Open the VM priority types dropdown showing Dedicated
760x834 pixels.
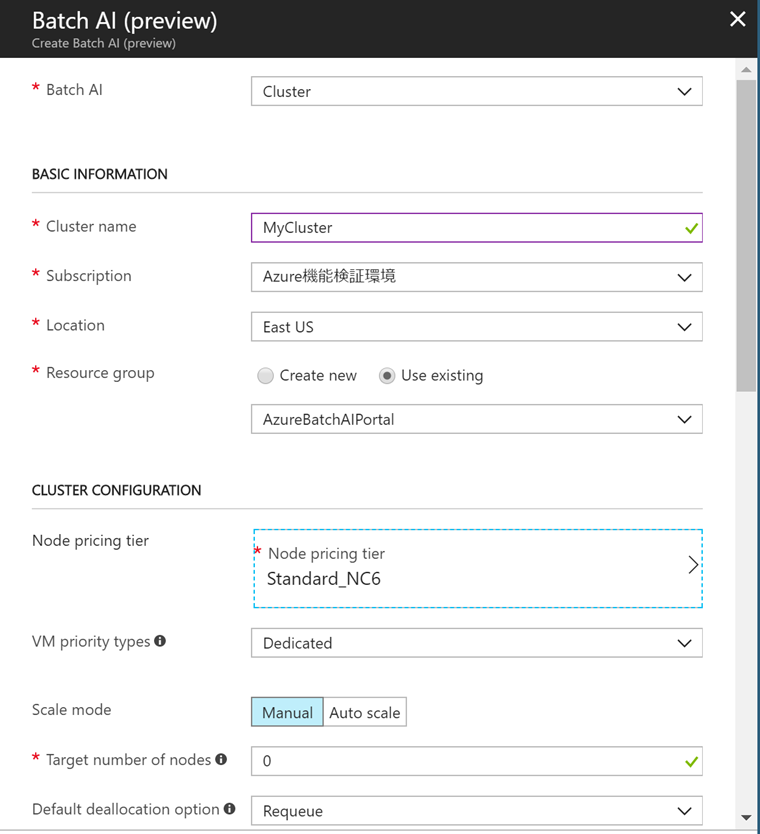(477, 643)
